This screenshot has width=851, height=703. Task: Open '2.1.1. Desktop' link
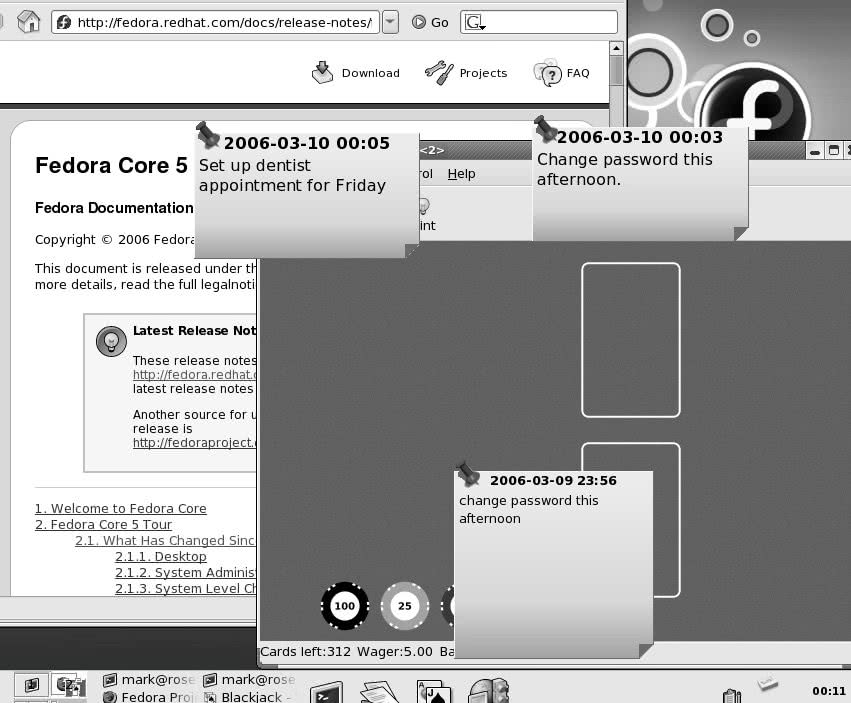click(161, 556)
